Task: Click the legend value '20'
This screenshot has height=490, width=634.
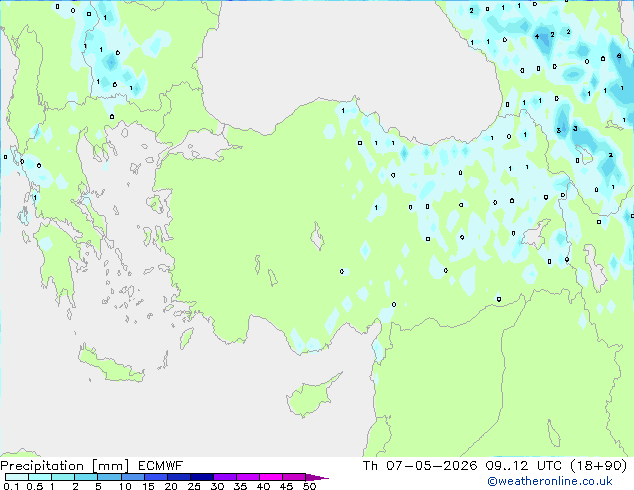Action: click(171, 486)
